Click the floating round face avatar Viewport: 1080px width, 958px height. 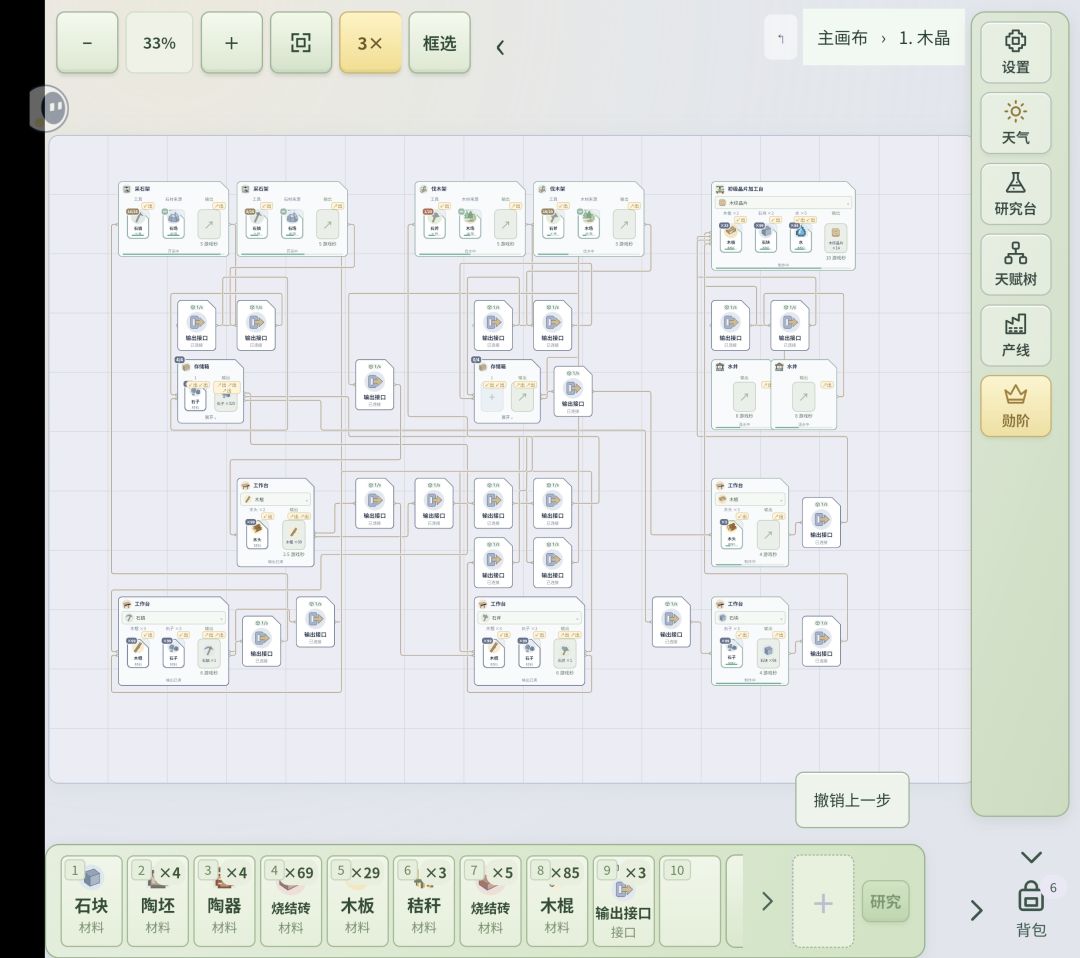point(49,108)
